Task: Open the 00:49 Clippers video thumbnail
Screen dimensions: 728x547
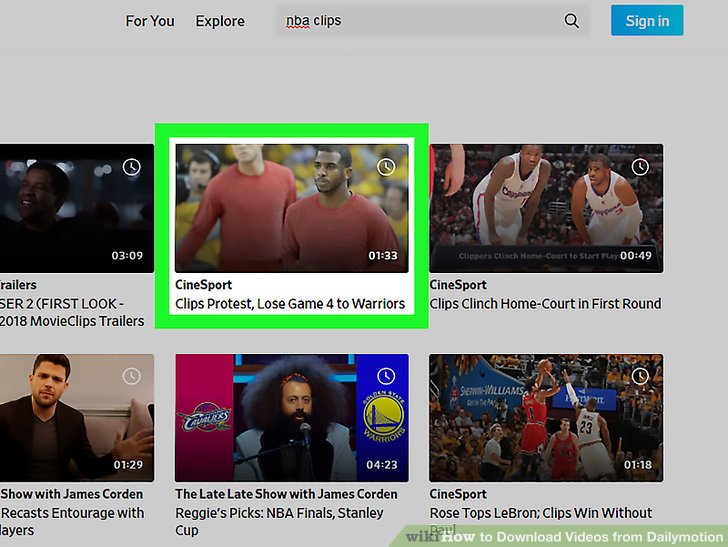Action: (x=546, y=208)
